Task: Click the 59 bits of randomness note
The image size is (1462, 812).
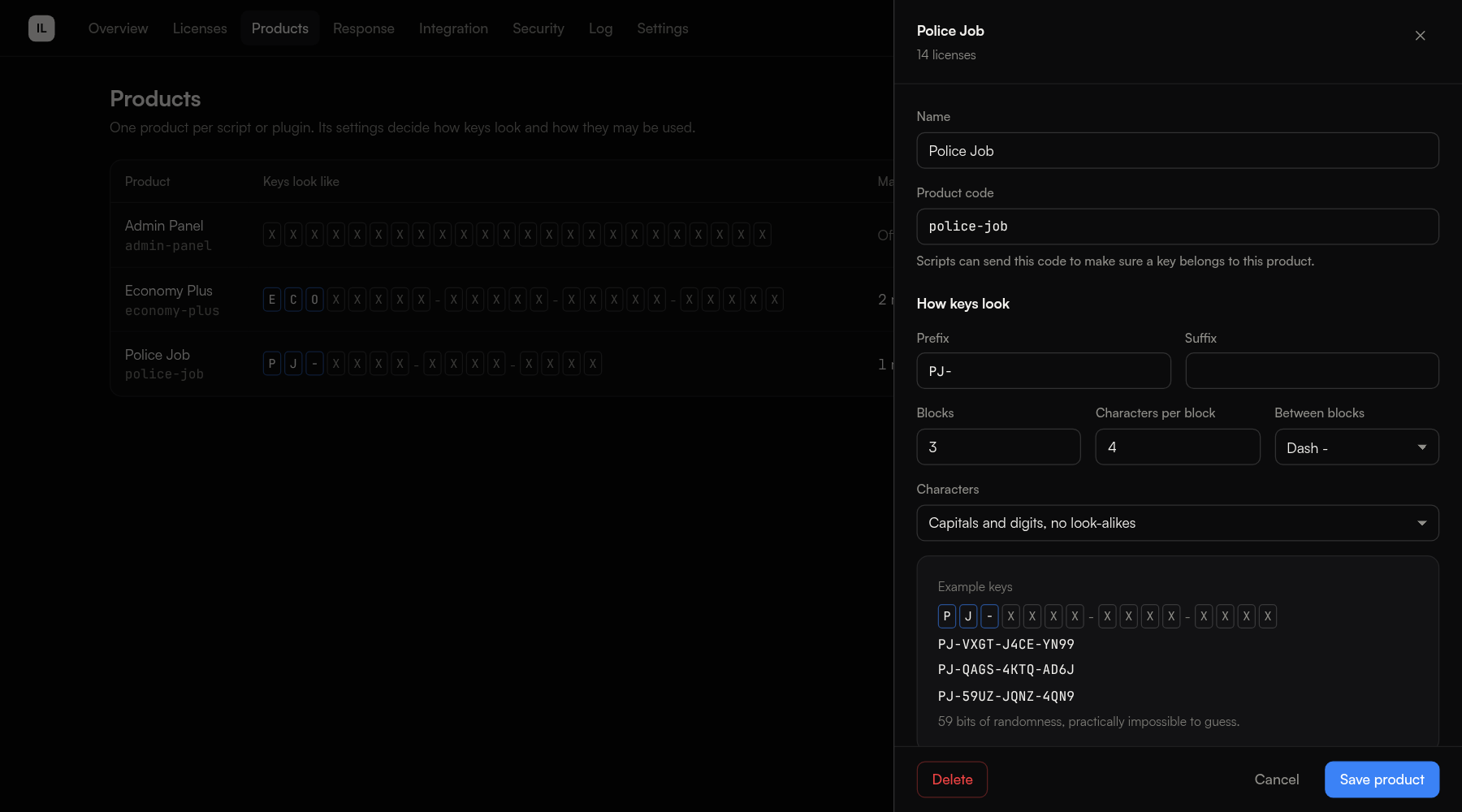Action: click(x=1088, y=722)
